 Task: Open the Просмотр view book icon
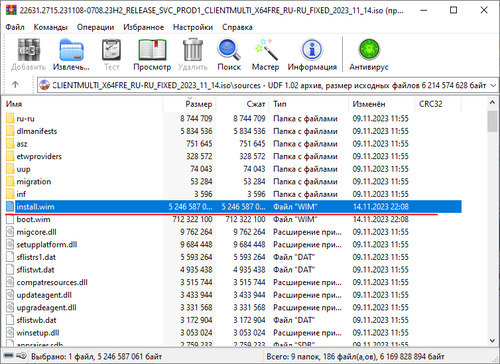point(152,50)
